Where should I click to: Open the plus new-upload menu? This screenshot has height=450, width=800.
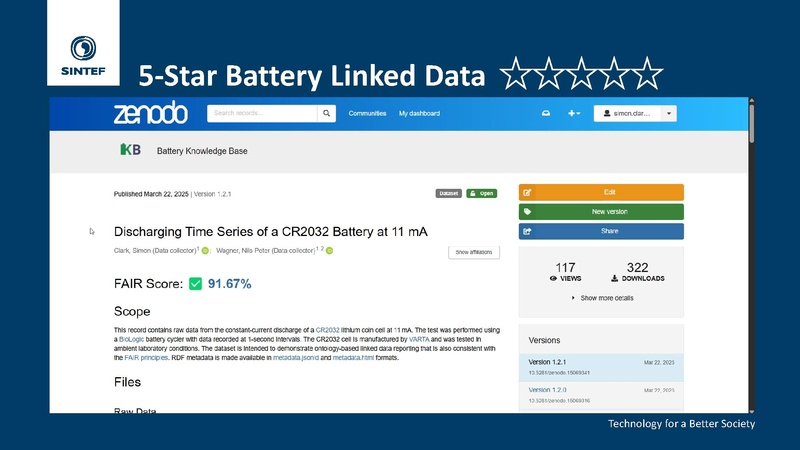pos(574,114)
